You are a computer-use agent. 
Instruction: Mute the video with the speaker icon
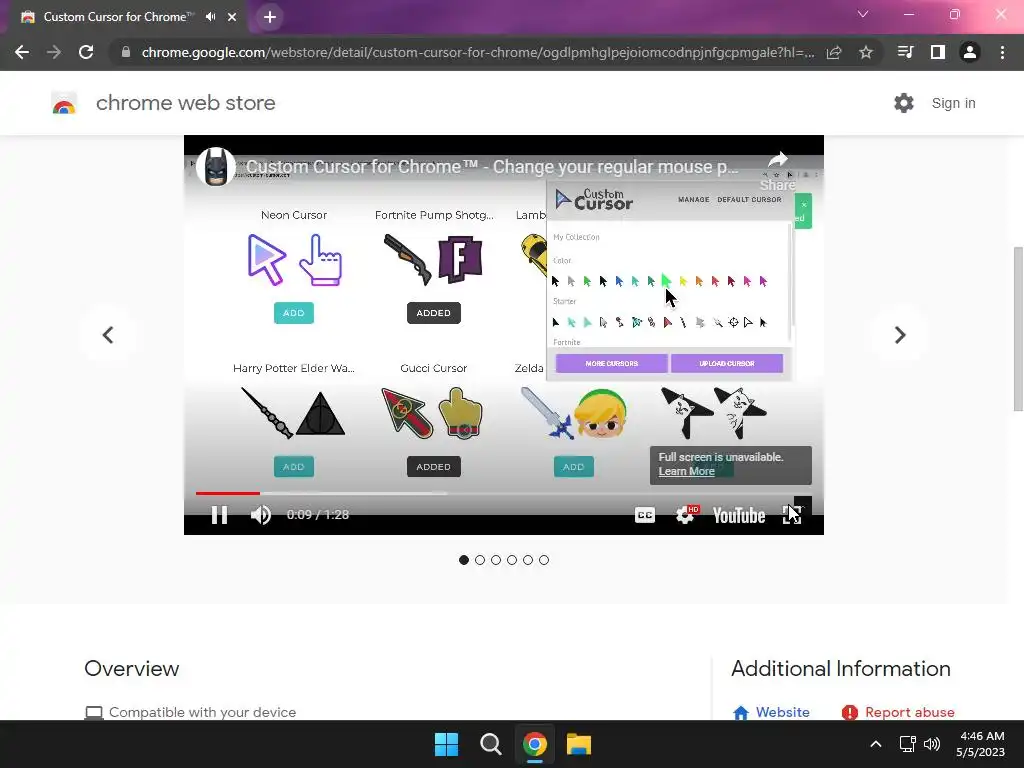point(261,515)
